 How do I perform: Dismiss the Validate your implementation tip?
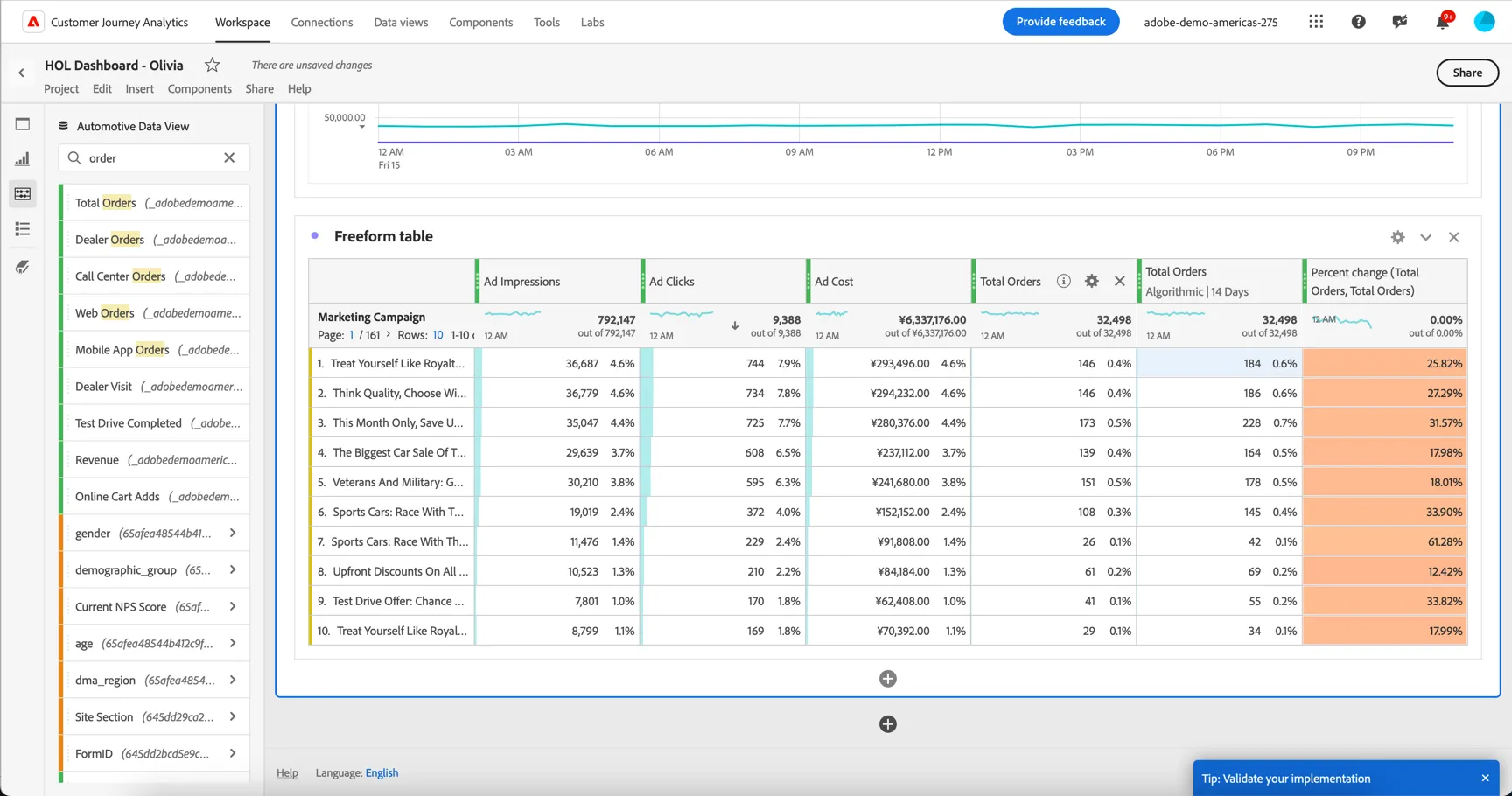[x=1485, y=779]
